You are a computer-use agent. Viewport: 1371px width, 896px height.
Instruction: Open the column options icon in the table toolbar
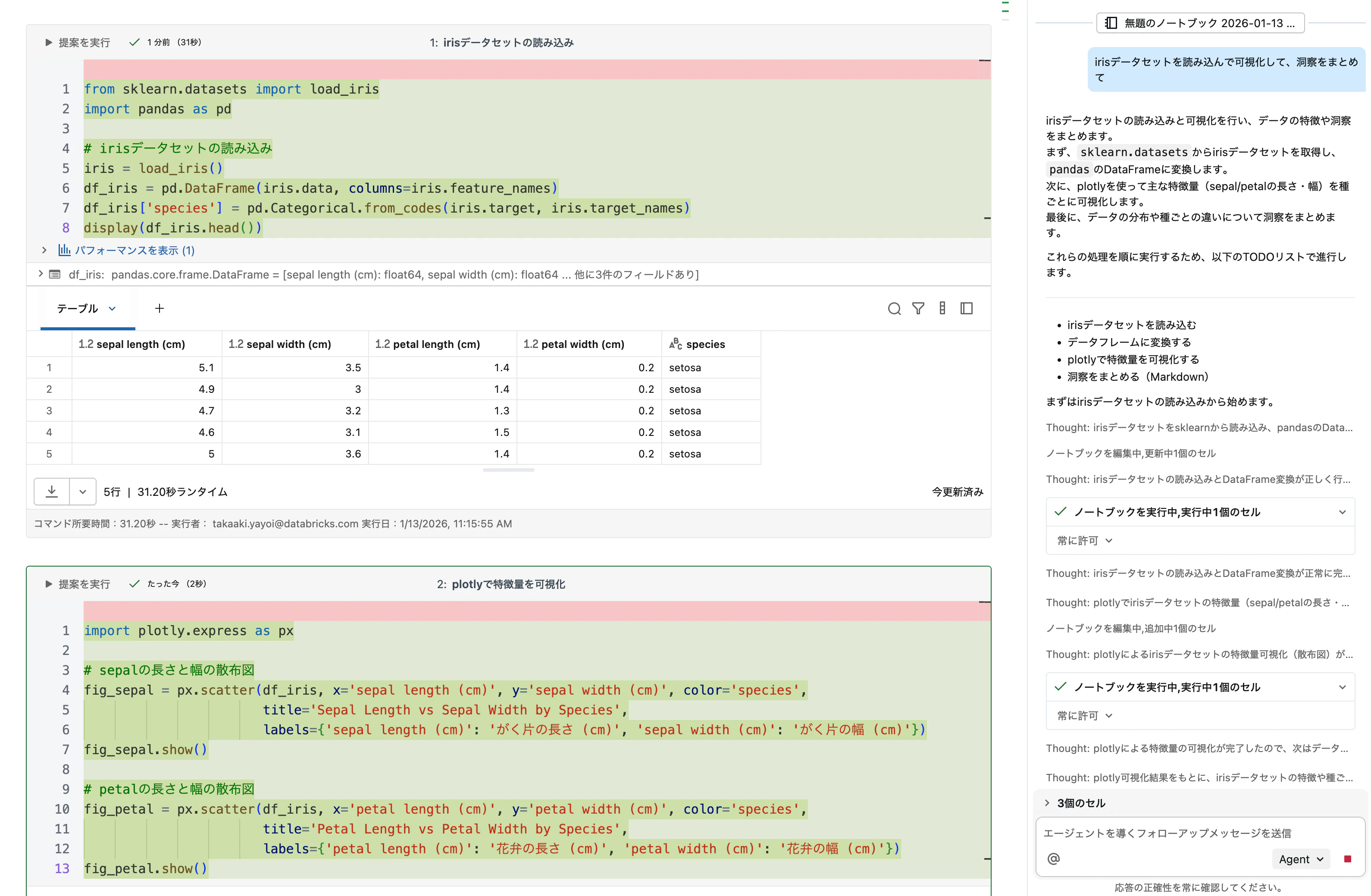942,308
